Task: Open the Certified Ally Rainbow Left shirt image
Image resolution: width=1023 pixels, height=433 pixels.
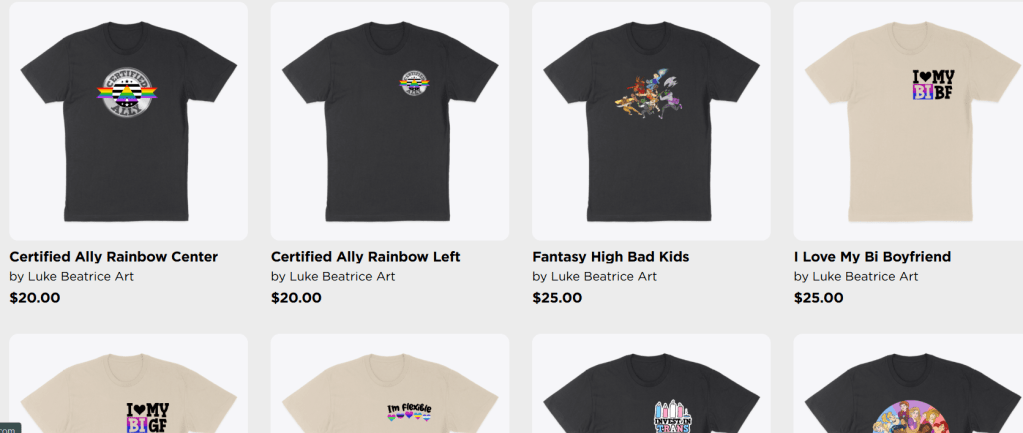Action: (x=390, y=121)
